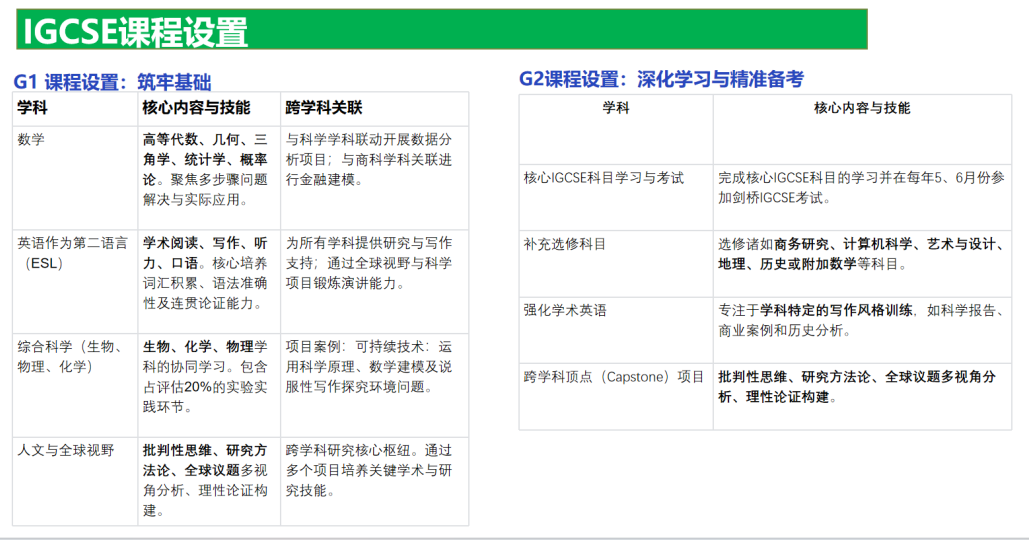The height and width of the screenshot is (540, 1029).
Task: Click the cell starting 高等代数、几何、三角学
Action: click(x=209, y=178)
